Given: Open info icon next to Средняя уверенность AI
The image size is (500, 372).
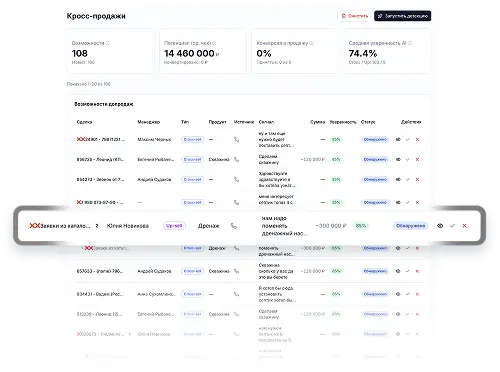Looking at the screenshot, I should tap(410, 43).
